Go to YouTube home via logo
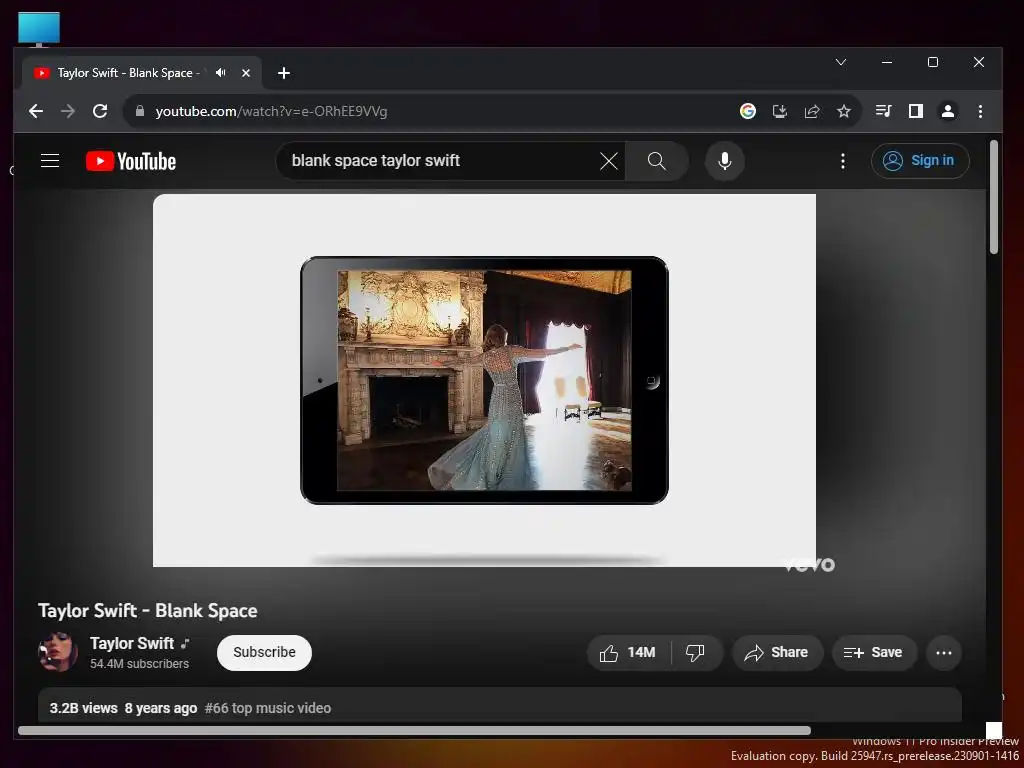1024x768 pixels. tap(131, 161)
